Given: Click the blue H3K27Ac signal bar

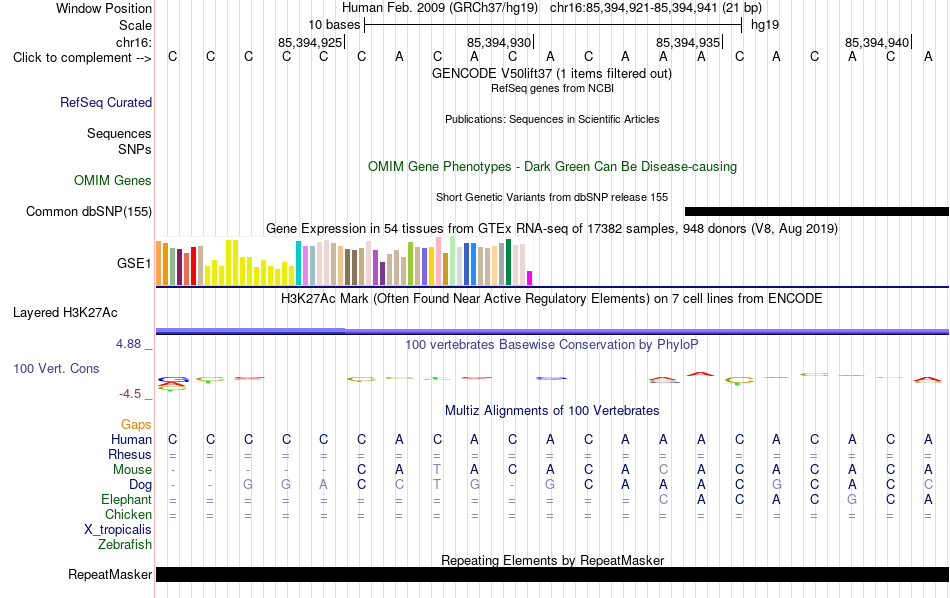Looking at the screenshot, I should (553, 331).
